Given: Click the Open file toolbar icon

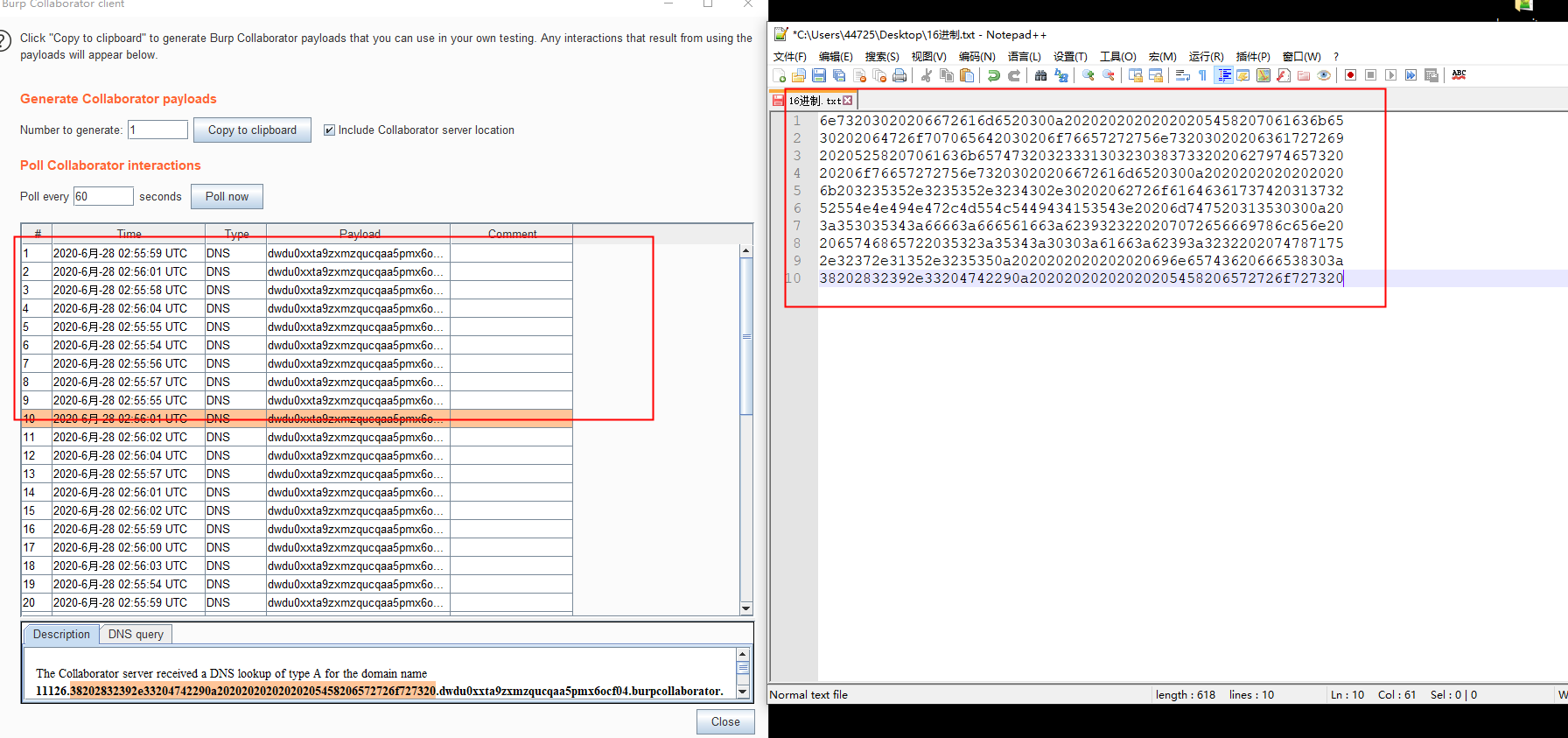Looking at the screenshot, I should coord(799,75).
